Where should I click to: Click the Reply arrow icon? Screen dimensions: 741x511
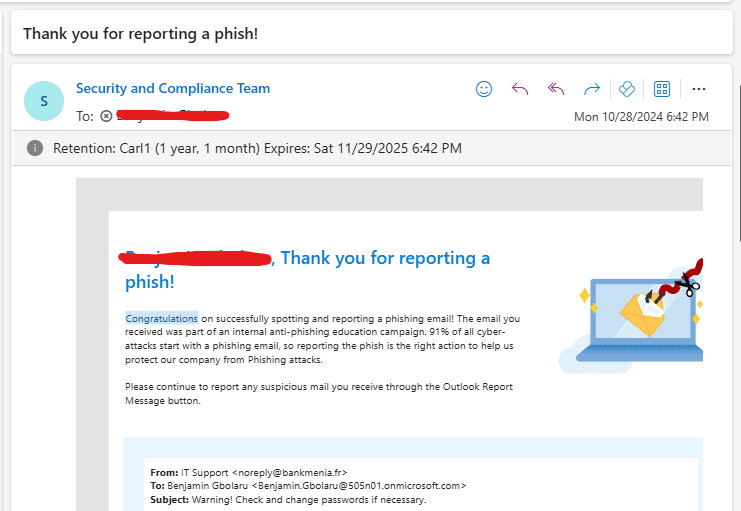pos(520,89)
